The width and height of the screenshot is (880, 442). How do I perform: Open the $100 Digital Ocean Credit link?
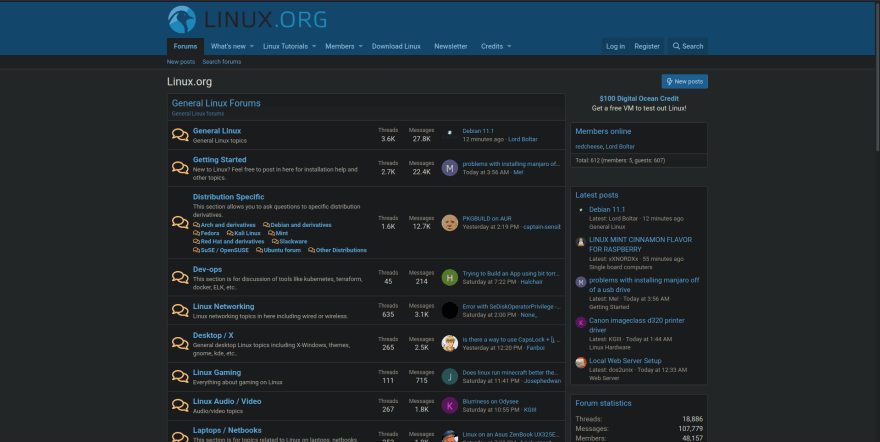(x=639, y=99)
